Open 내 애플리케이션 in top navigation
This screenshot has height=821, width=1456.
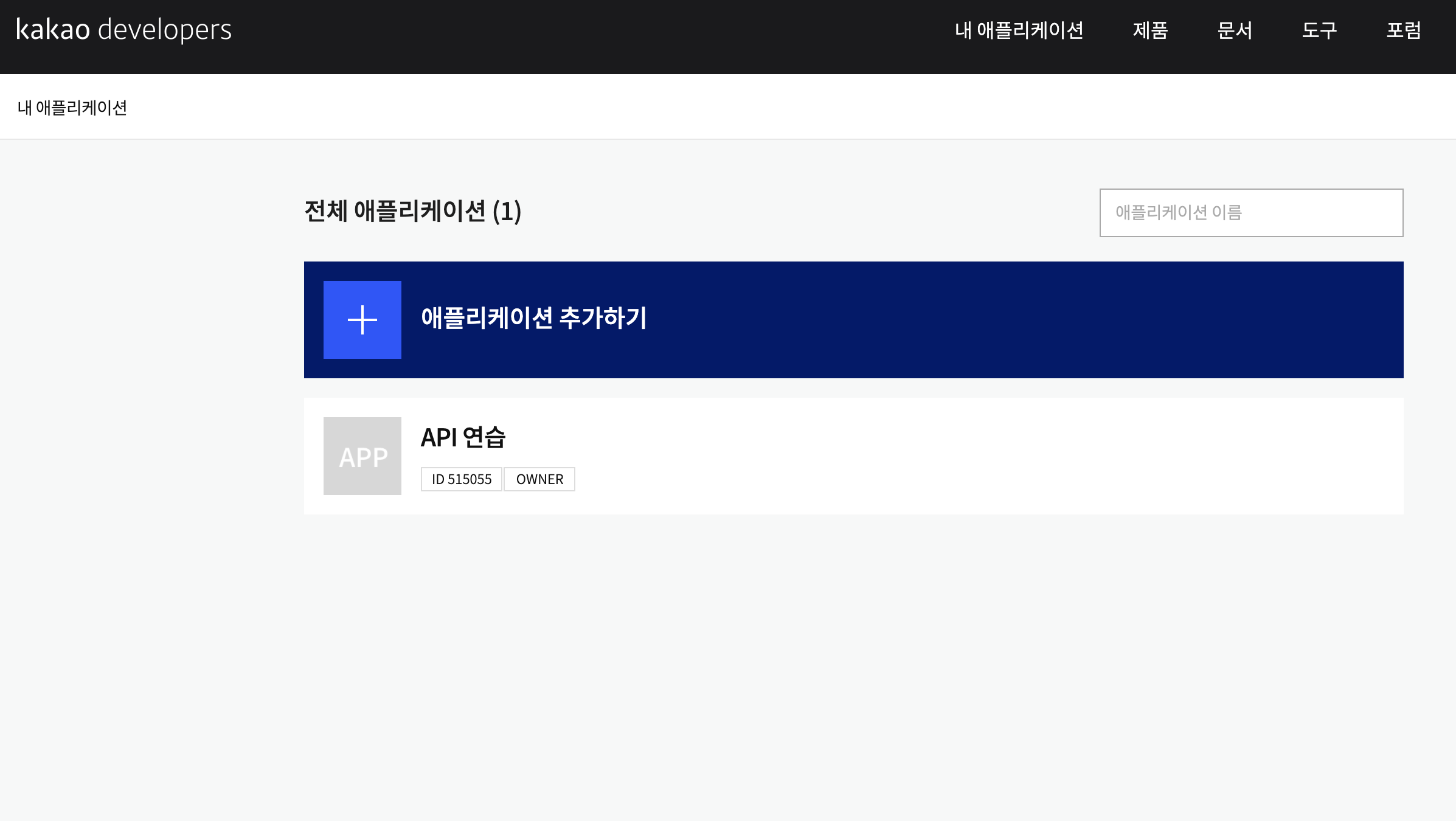(x=1019, y=30)
